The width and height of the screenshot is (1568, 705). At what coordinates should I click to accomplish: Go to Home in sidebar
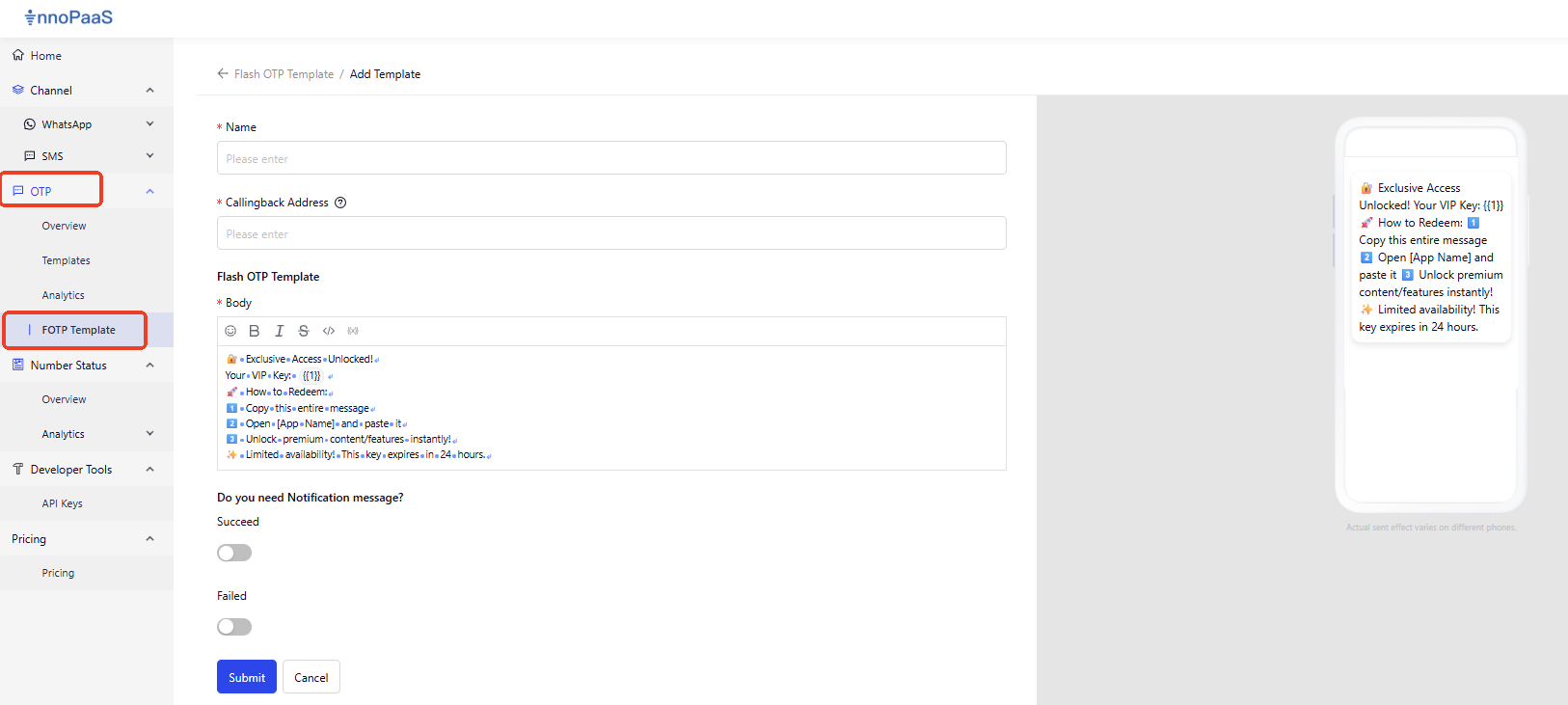(45, 56)
